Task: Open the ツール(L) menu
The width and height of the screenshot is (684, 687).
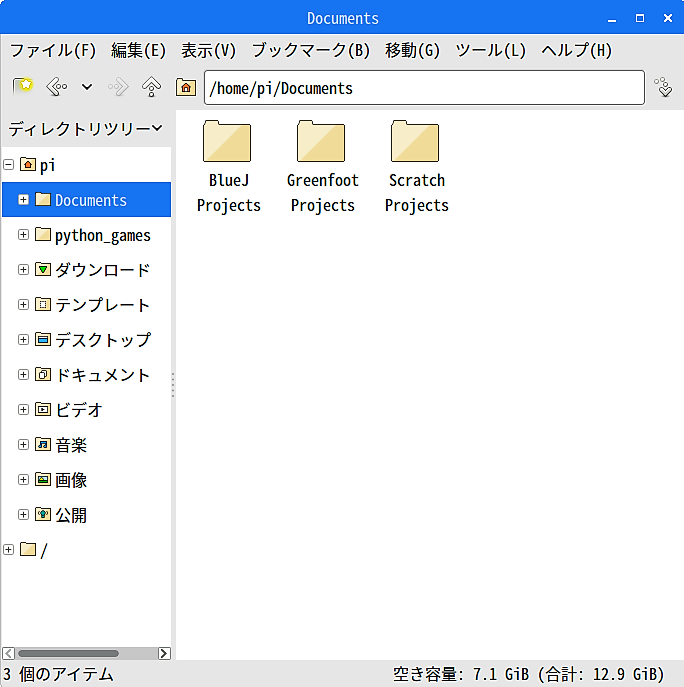Action: [490, 50]
